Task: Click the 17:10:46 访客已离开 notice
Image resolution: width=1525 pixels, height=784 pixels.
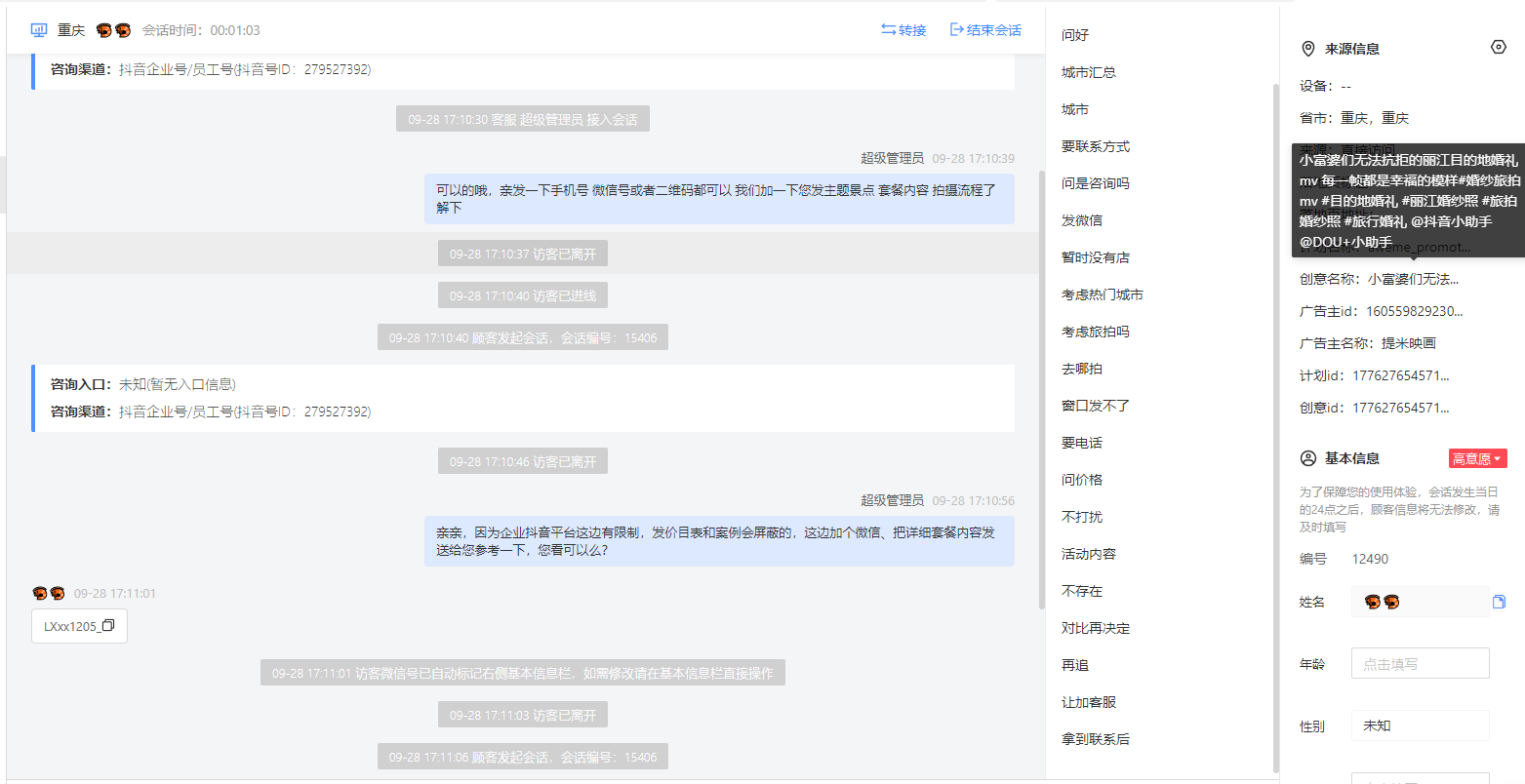Action: point(523,461)
